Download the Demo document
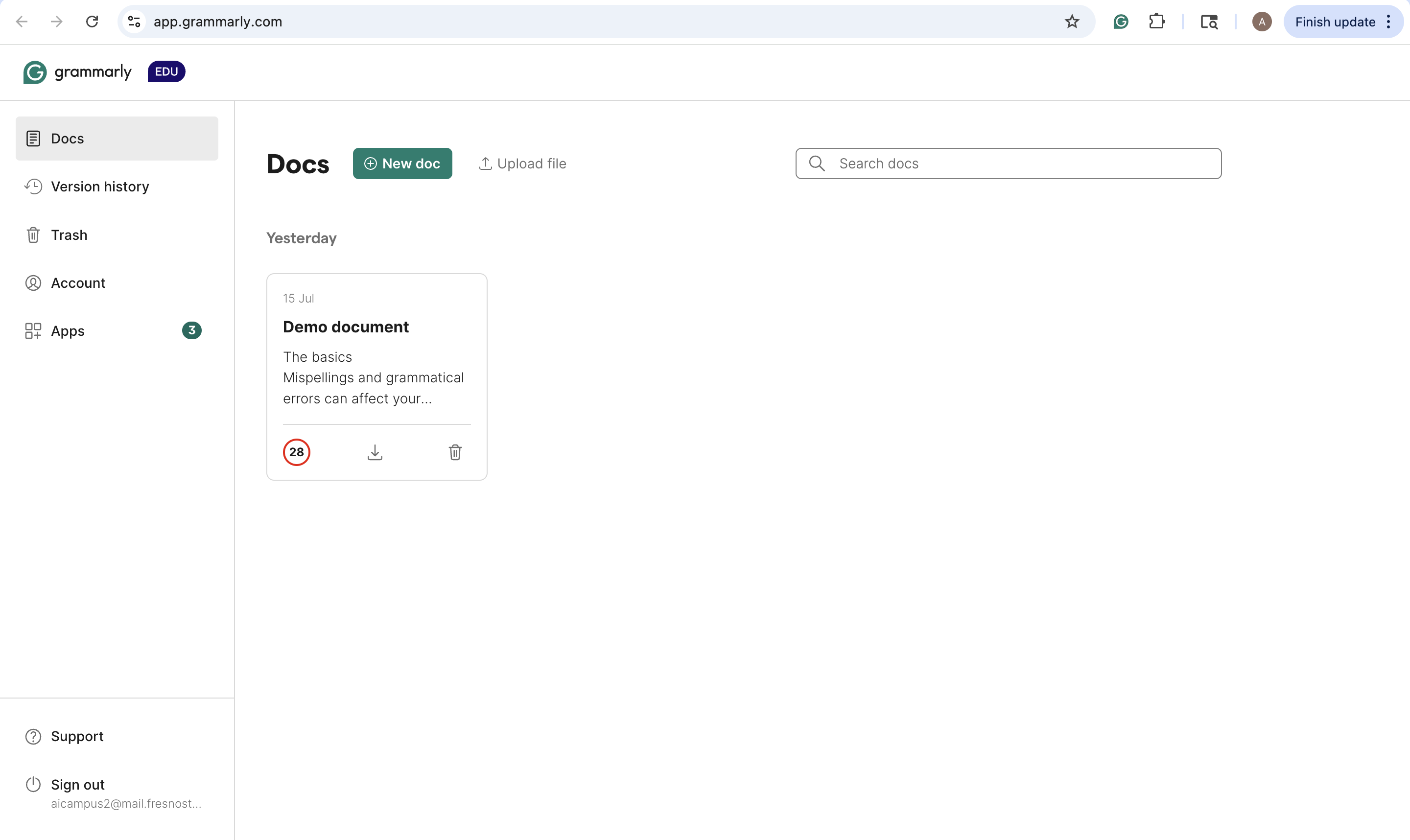 point(376,452)
